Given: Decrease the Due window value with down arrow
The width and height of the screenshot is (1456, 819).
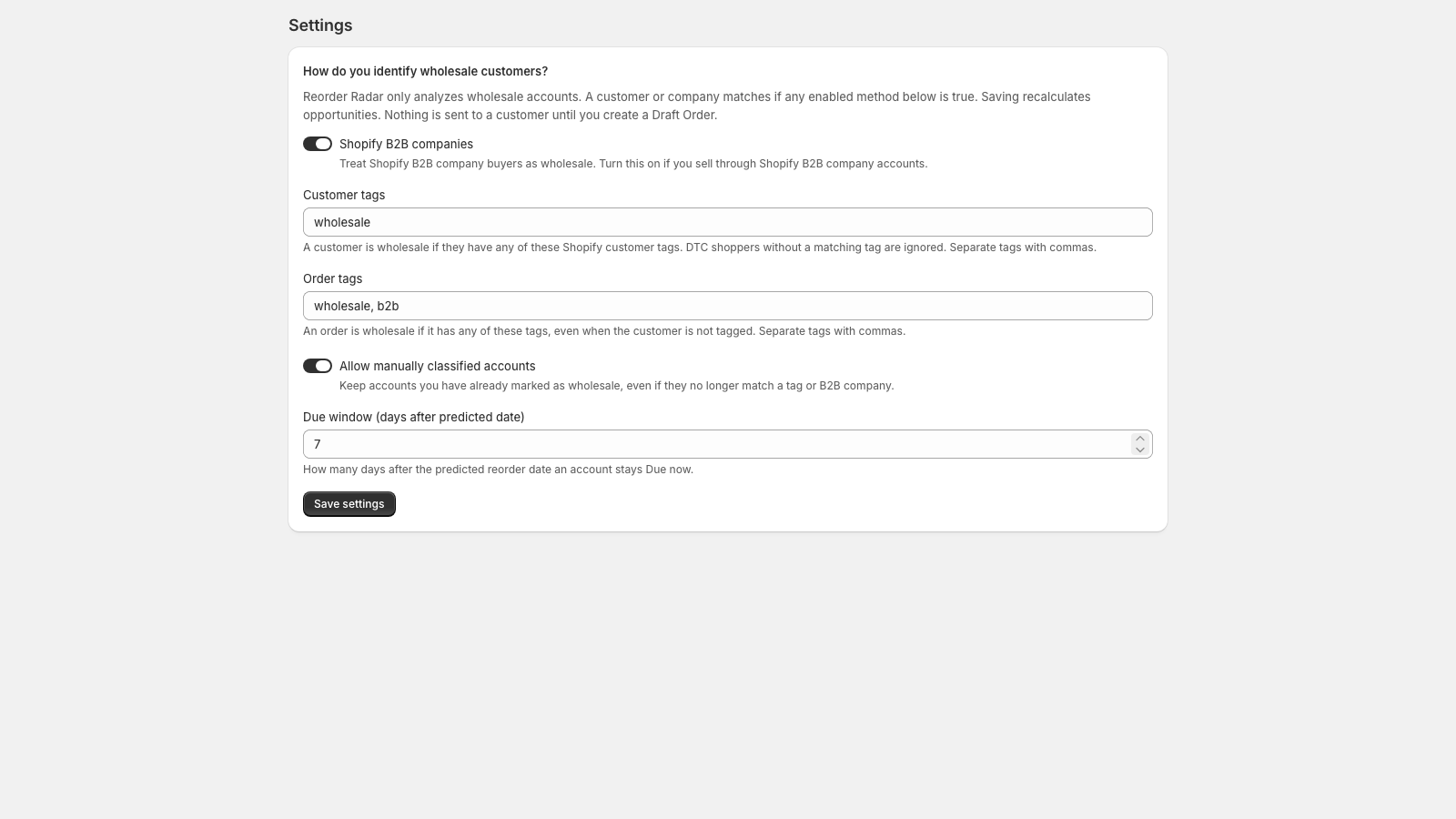Looking at the screenshot, I should 1140,450.
